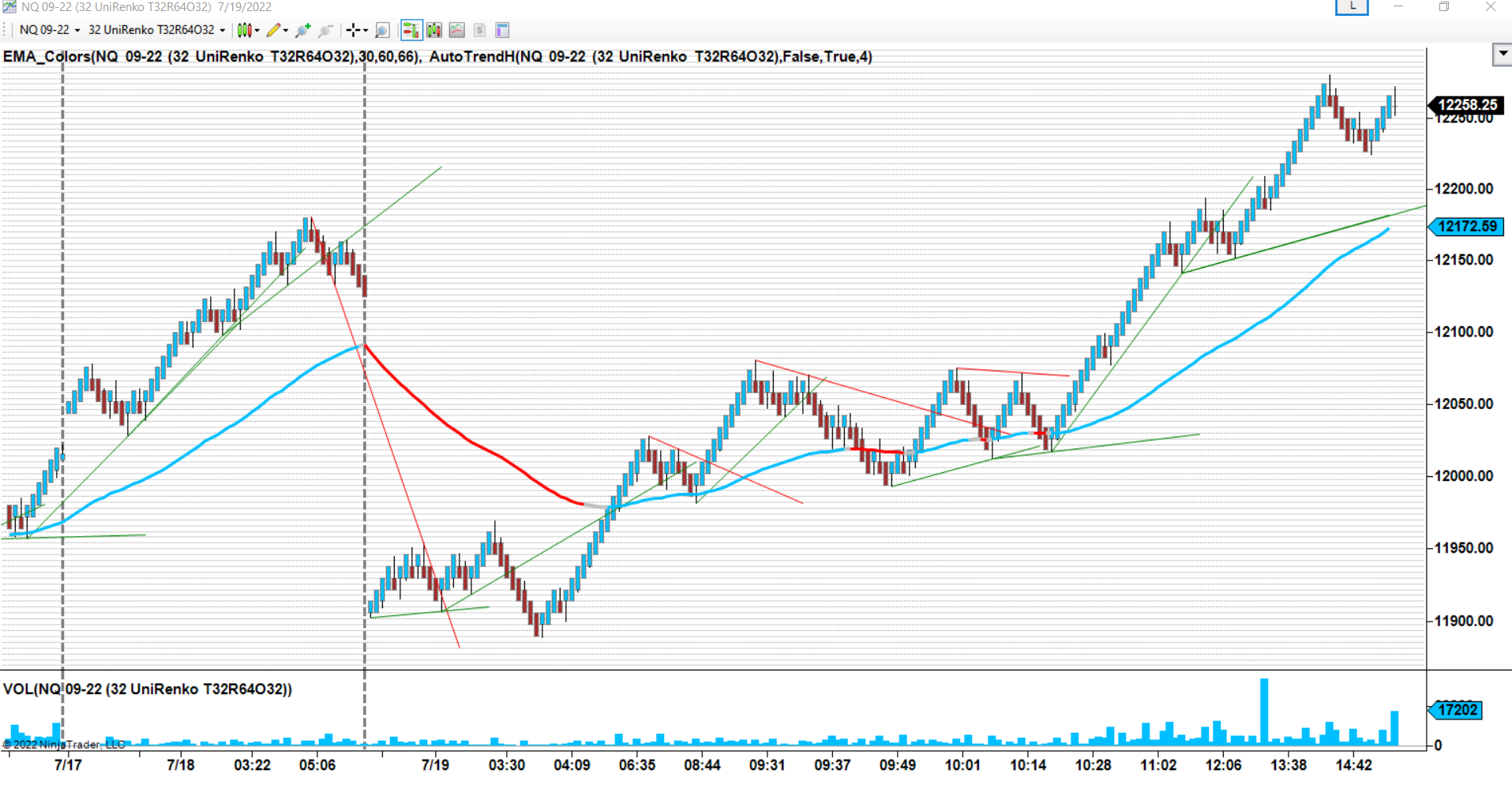Open the crosshair cursor type menu

(357, 30)
